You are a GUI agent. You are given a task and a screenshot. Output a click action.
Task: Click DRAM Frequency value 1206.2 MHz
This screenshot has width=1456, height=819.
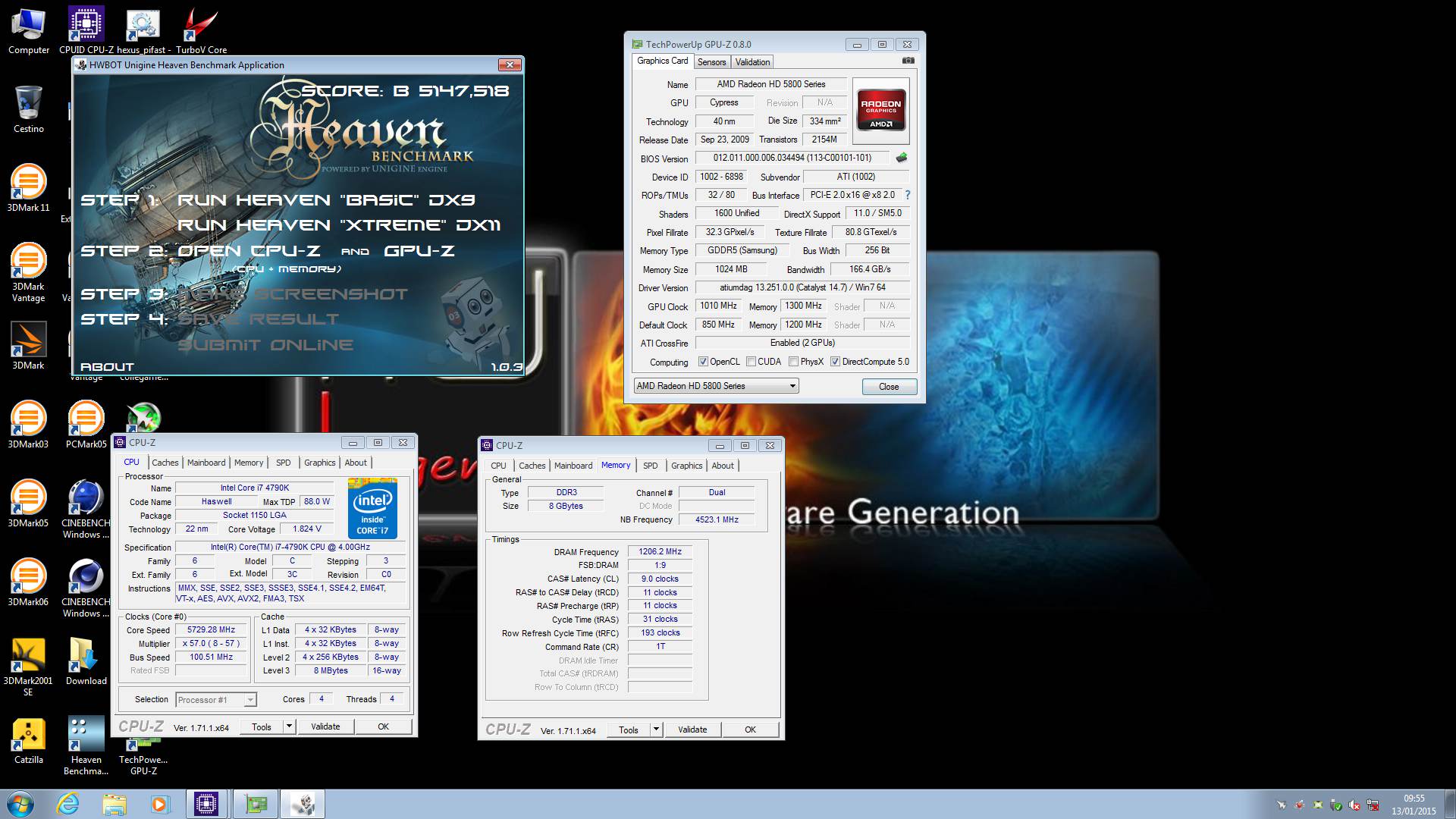[660, 551]
